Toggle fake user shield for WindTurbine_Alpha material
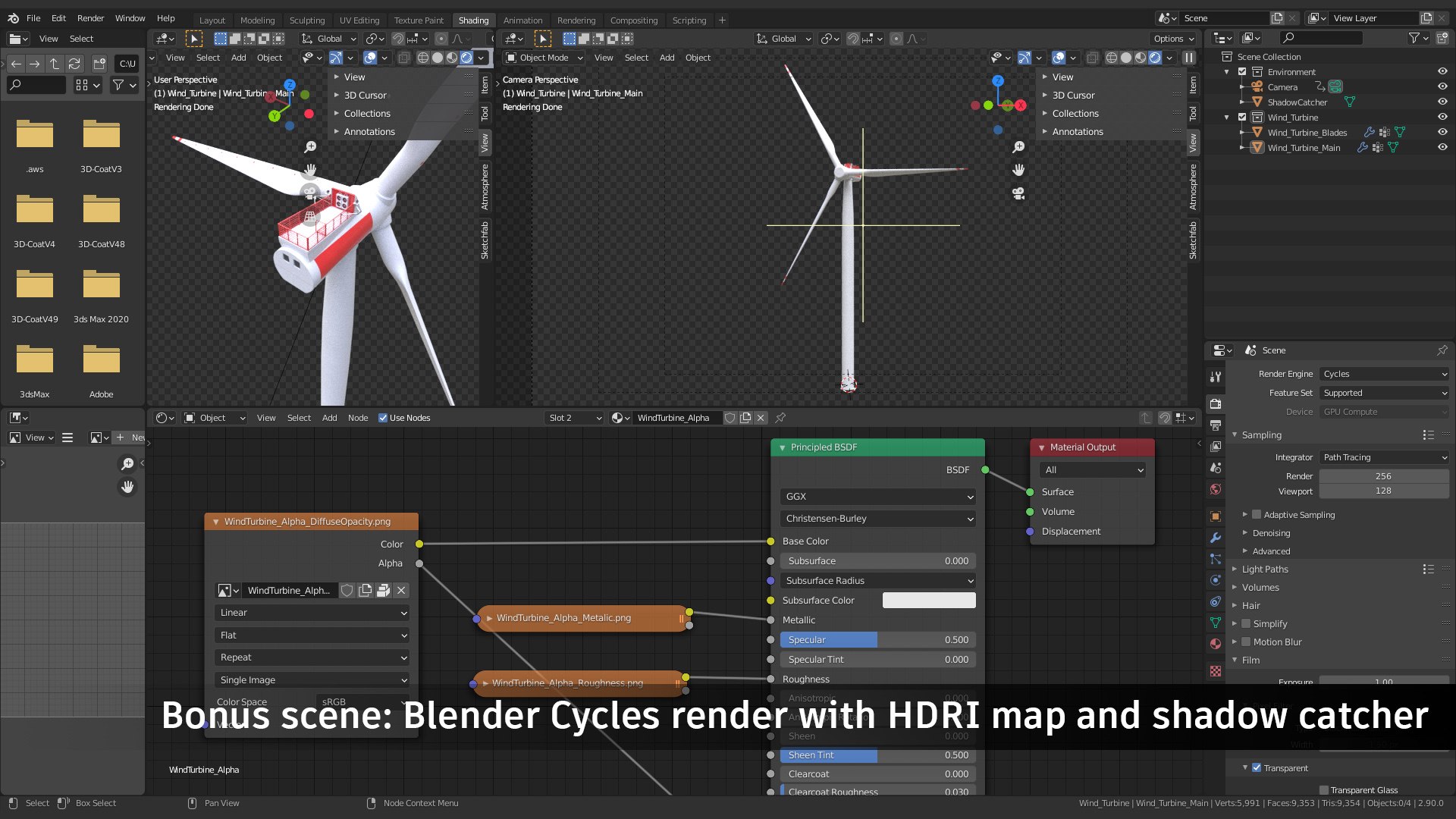This screenshot has height=819, width=1456. tap(730, 418)
